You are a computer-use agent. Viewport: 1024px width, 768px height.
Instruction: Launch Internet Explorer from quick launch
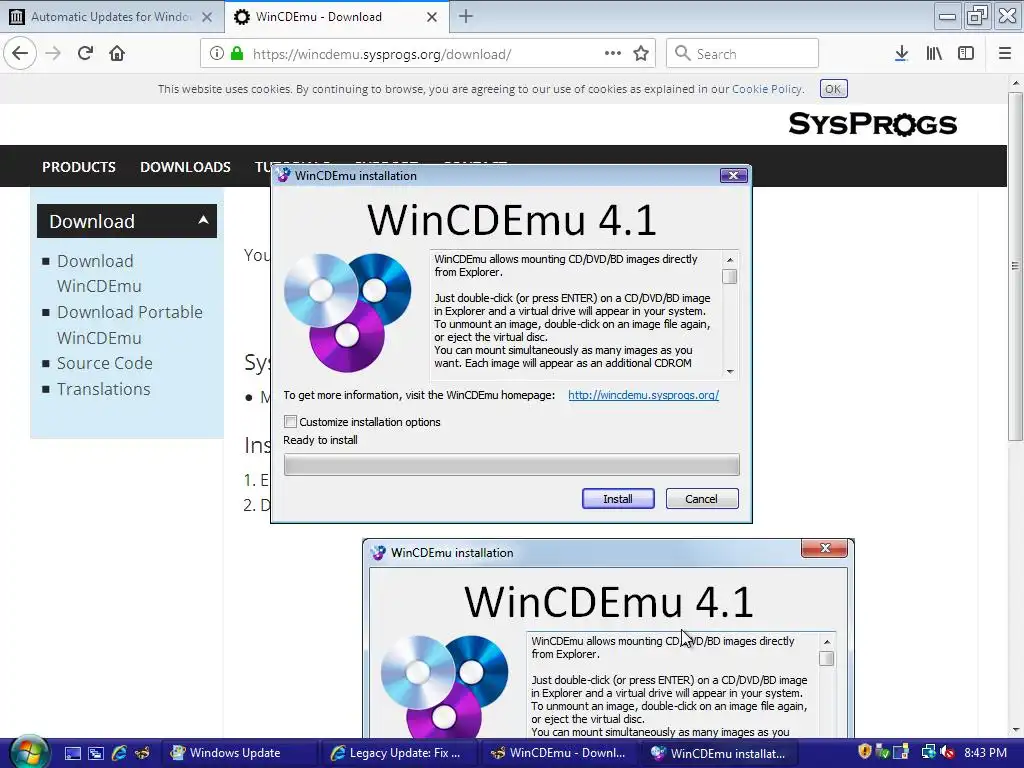[x=119, y=753]
